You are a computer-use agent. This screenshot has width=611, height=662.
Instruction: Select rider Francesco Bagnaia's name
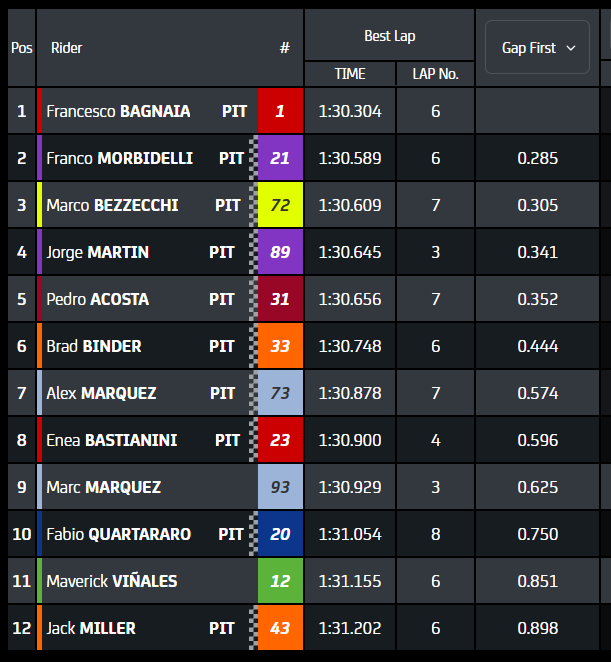click(x=118, y=111)
